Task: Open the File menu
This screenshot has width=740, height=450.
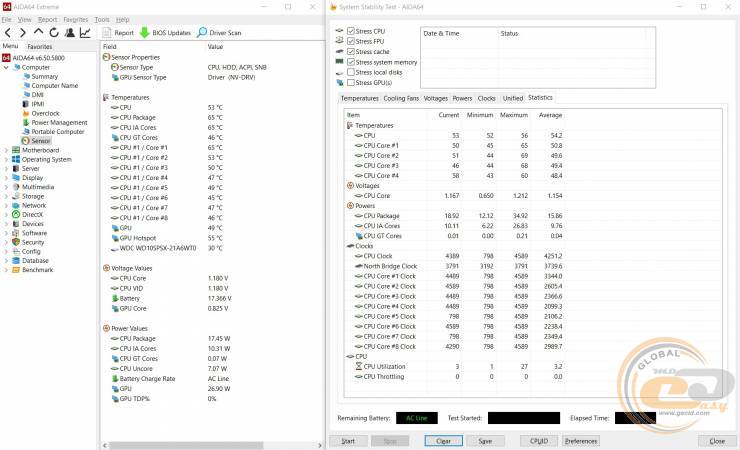Action: (x=7, y=19)
